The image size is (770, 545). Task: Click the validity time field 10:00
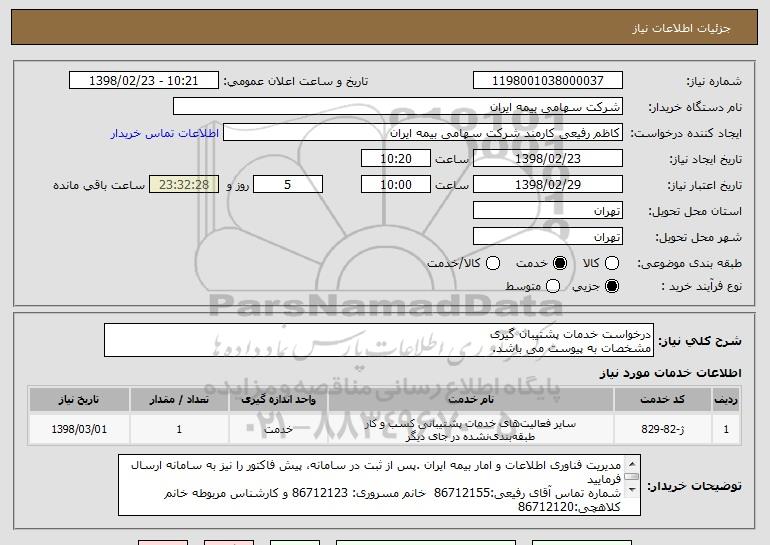point(396,185)
